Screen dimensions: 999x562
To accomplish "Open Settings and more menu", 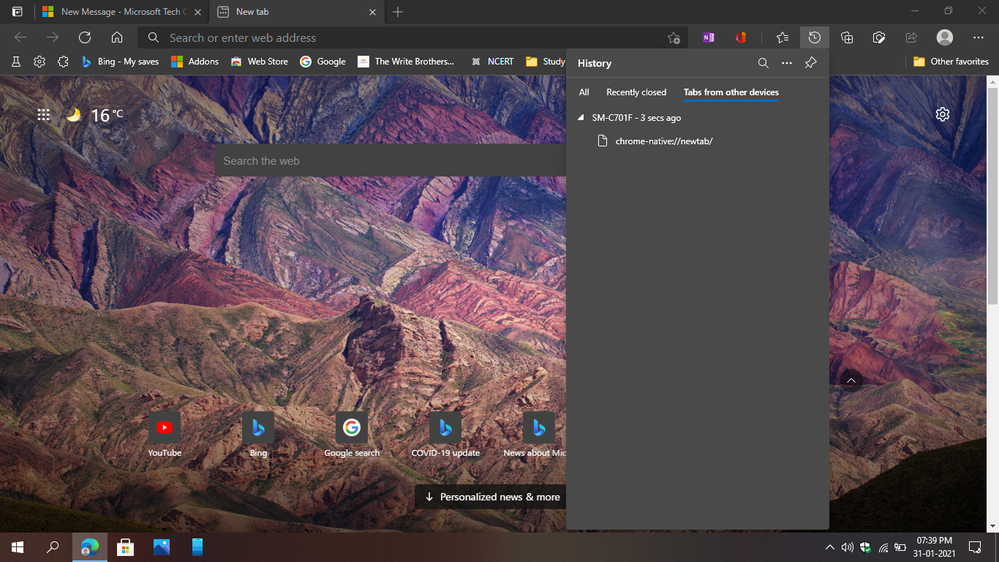I will tap(978, 38).
